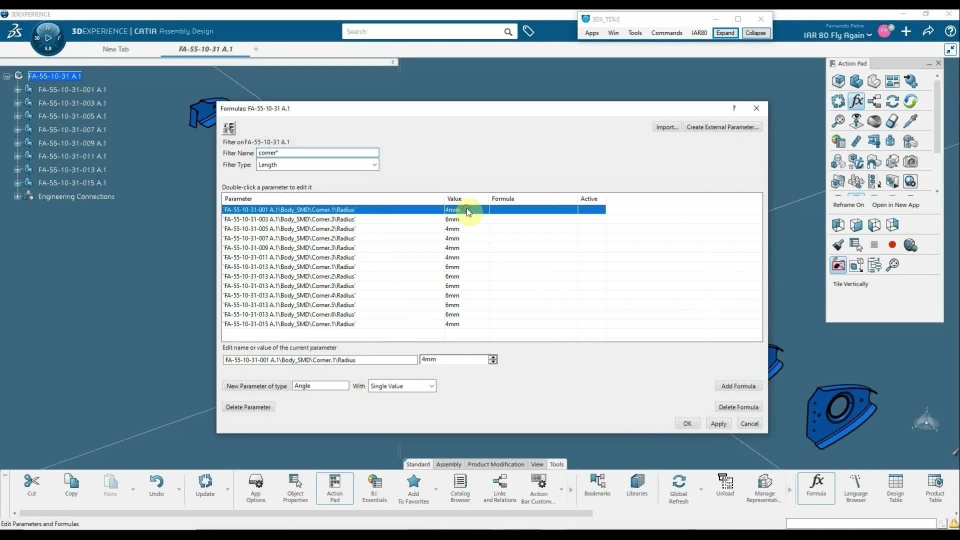The height and width of the screenshot is (540, 960).
Task: Click the top Search field
Action: tap(422, 31)
